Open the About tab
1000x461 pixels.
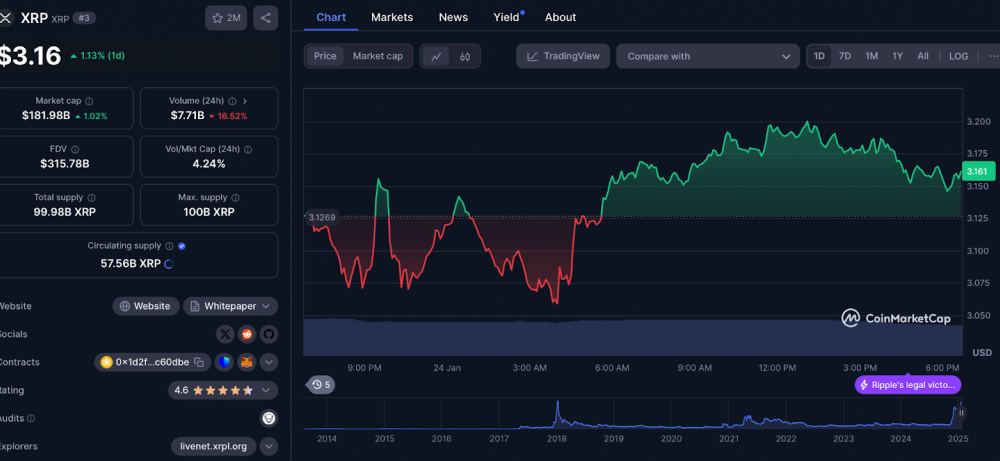coord(561,17)
